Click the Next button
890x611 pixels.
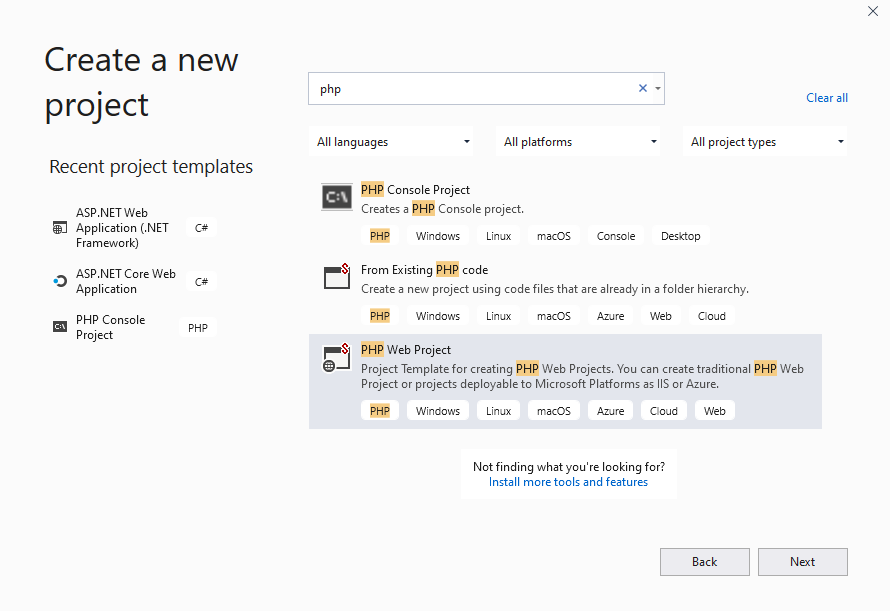coord(803,562)
